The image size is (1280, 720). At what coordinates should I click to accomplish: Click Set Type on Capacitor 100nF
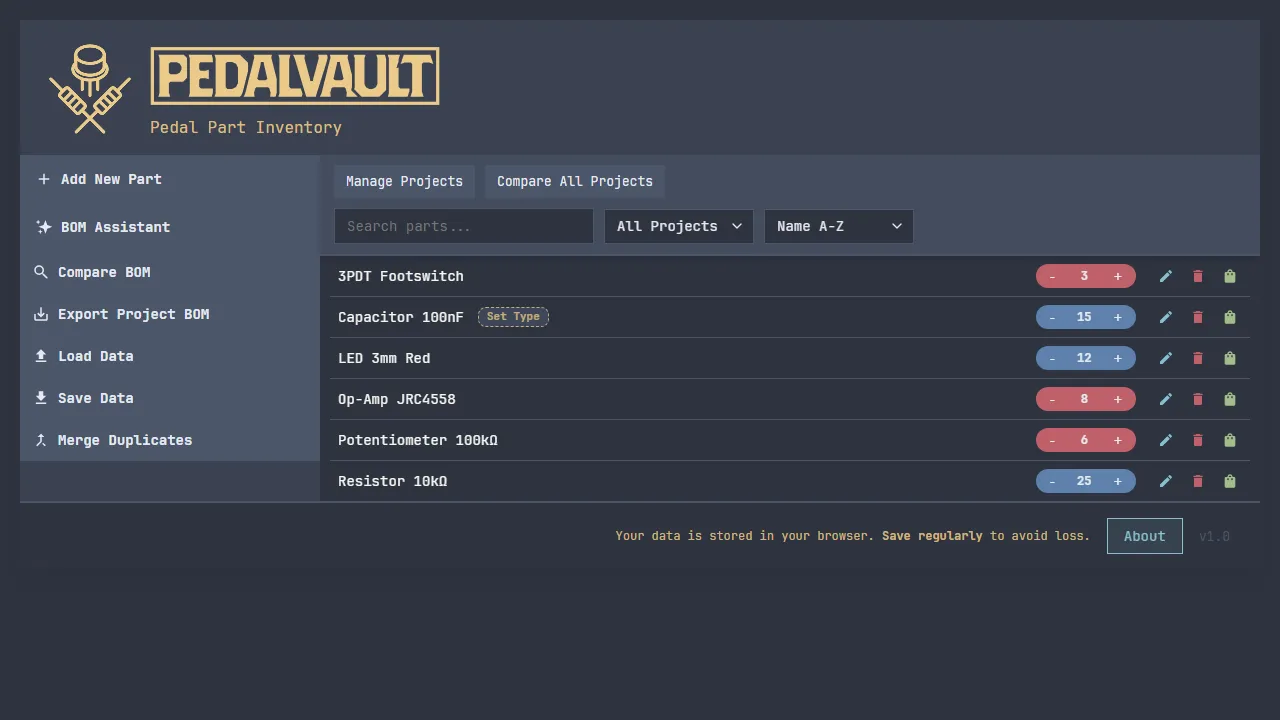[513, 317]
